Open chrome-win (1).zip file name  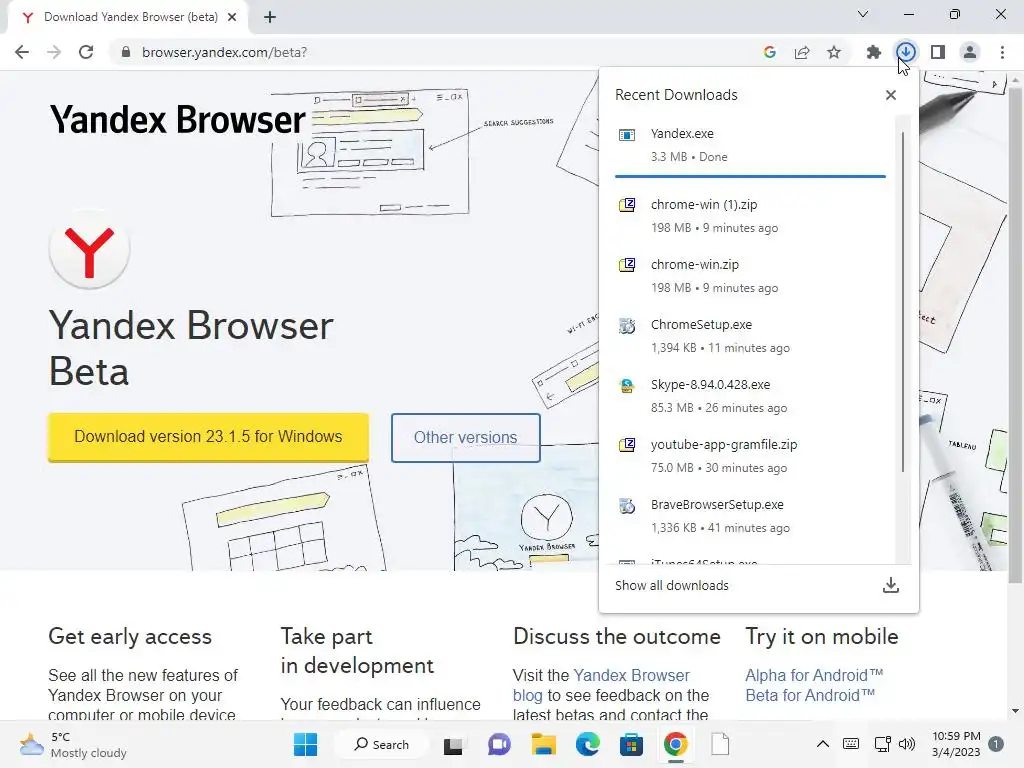pos(704,205)
